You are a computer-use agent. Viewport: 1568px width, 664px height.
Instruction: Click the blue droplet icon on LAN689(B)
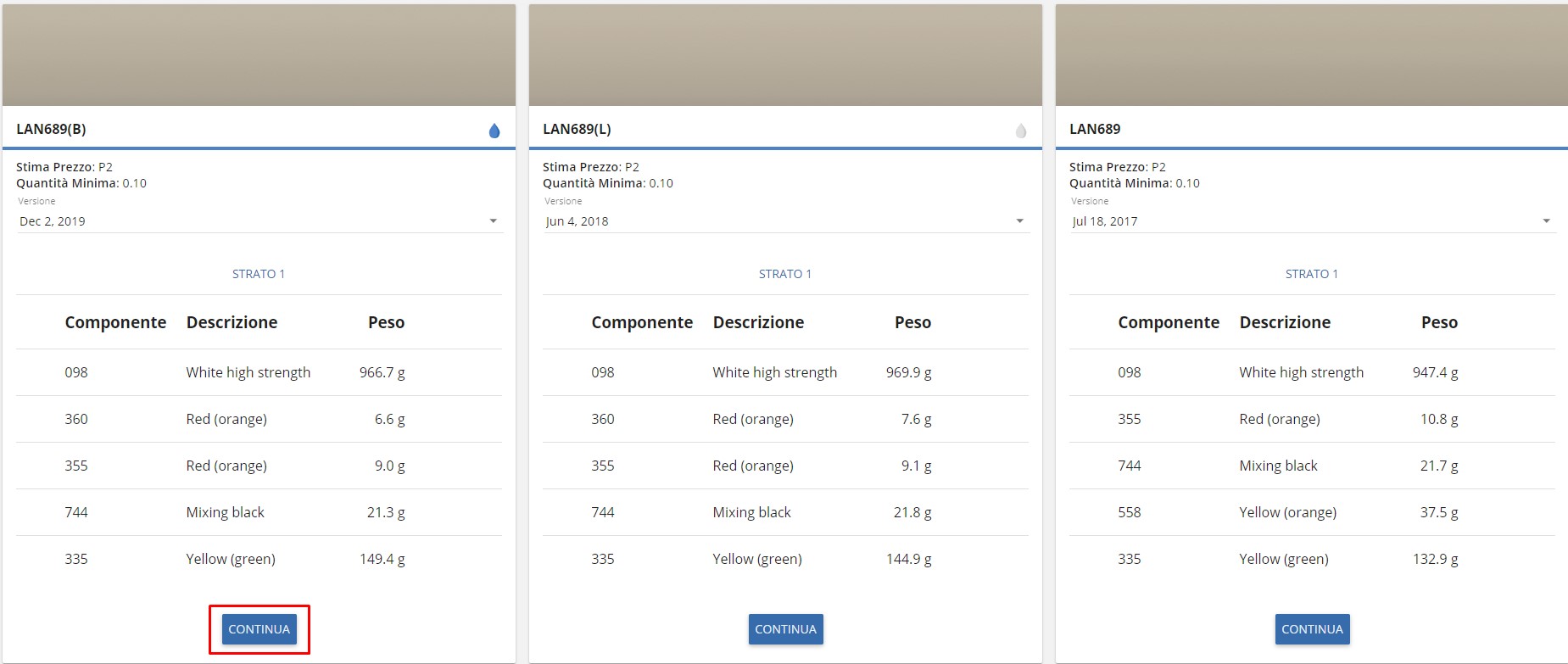[x=494, y=131]
